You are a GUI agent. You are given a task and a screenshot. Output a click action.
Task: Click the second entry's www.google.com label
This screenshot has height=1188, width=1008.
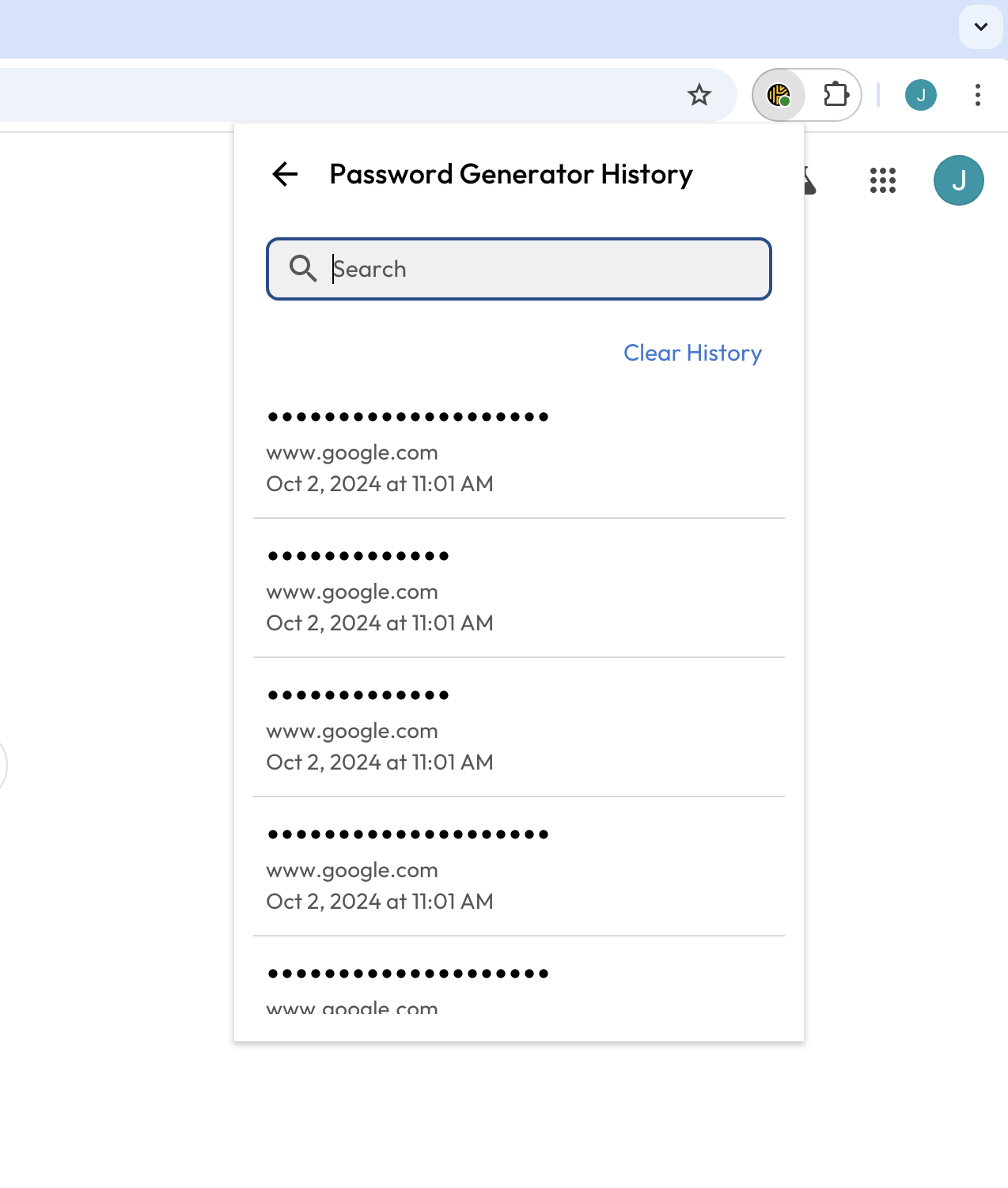pos(352,592)
